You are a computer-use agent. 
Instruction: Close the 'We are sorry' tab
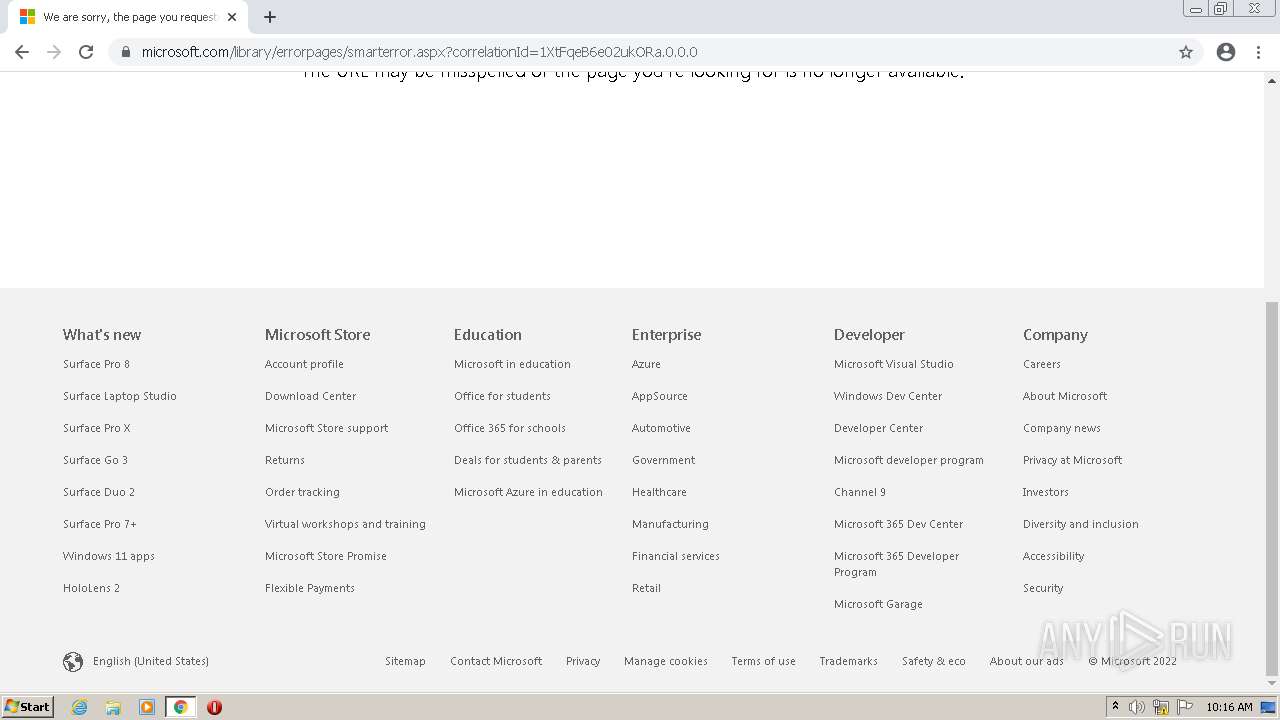tap(232, 17)
